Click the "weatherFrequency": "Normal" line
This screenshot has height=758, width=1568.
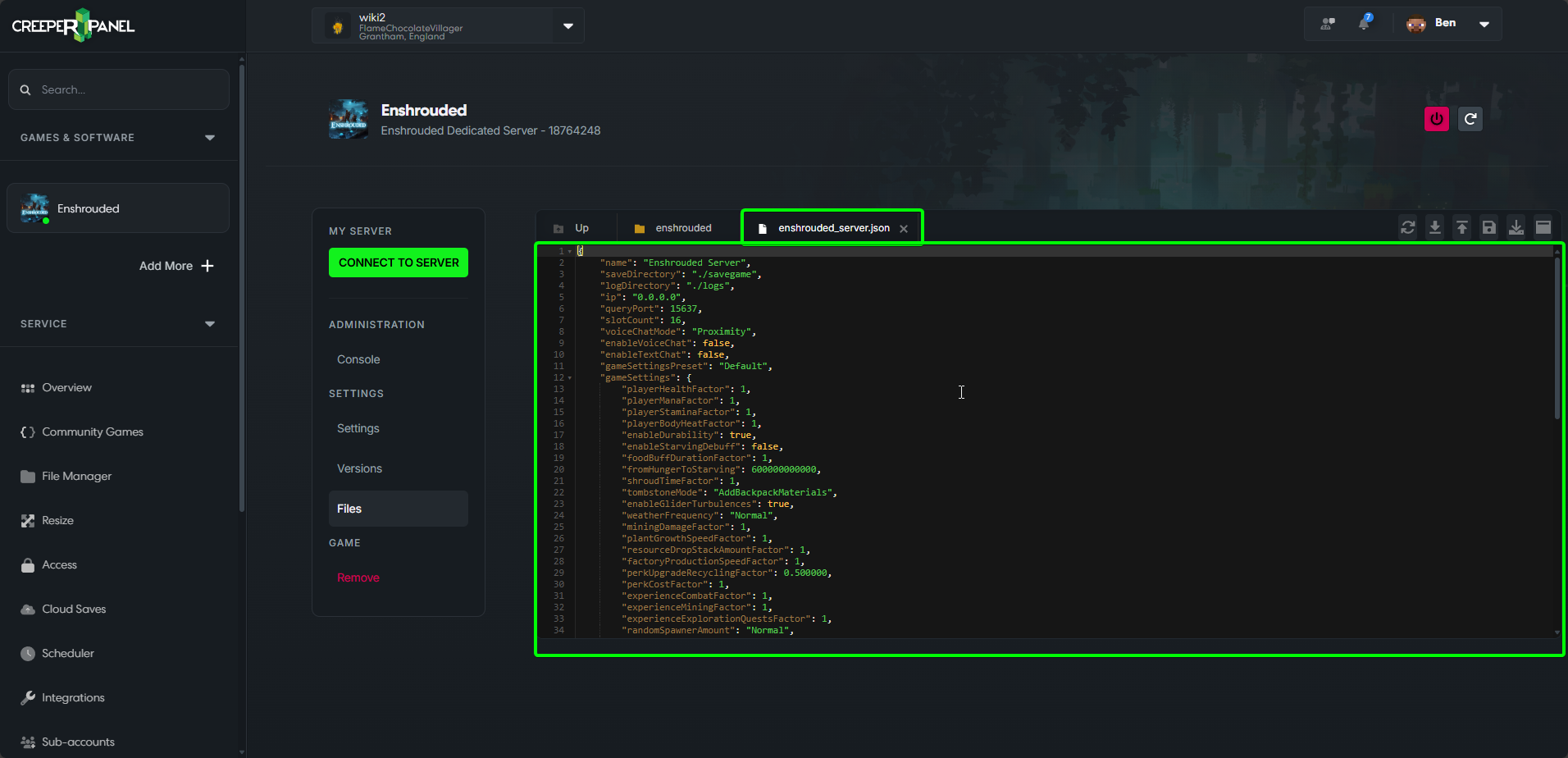point(700,516)
